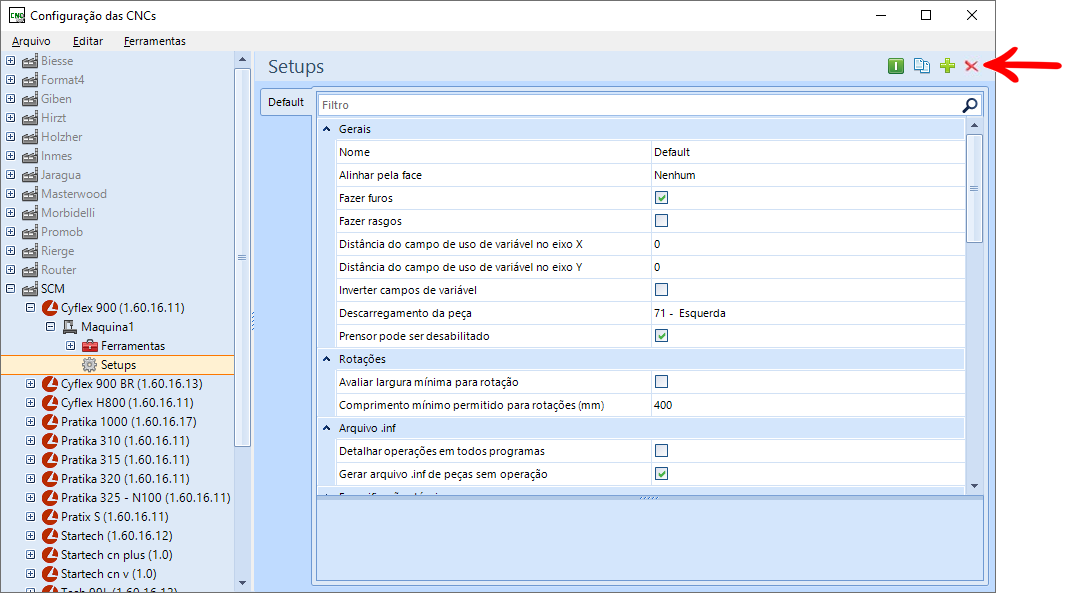The image size is (1065, 605).
Task: Expand the Ferramentas tree node
Action: tap(71, 346)
